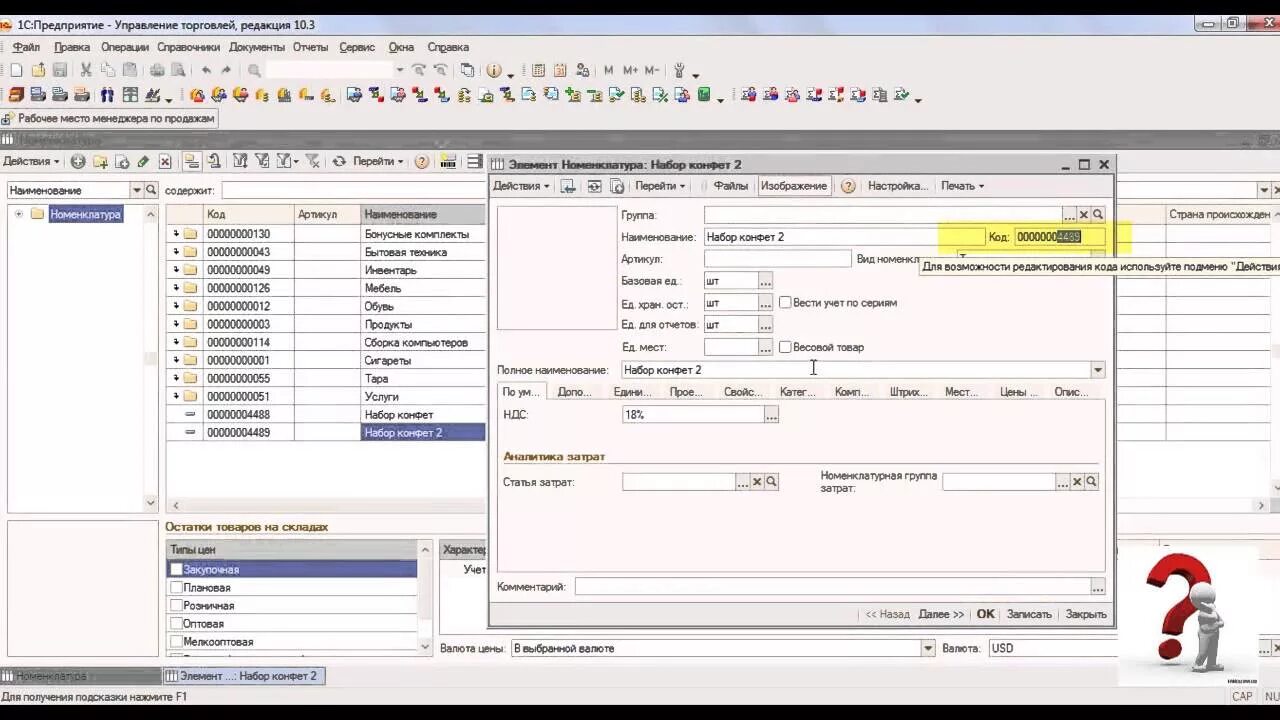Open Печать dropdown in dialog

(x=962, y=186)
